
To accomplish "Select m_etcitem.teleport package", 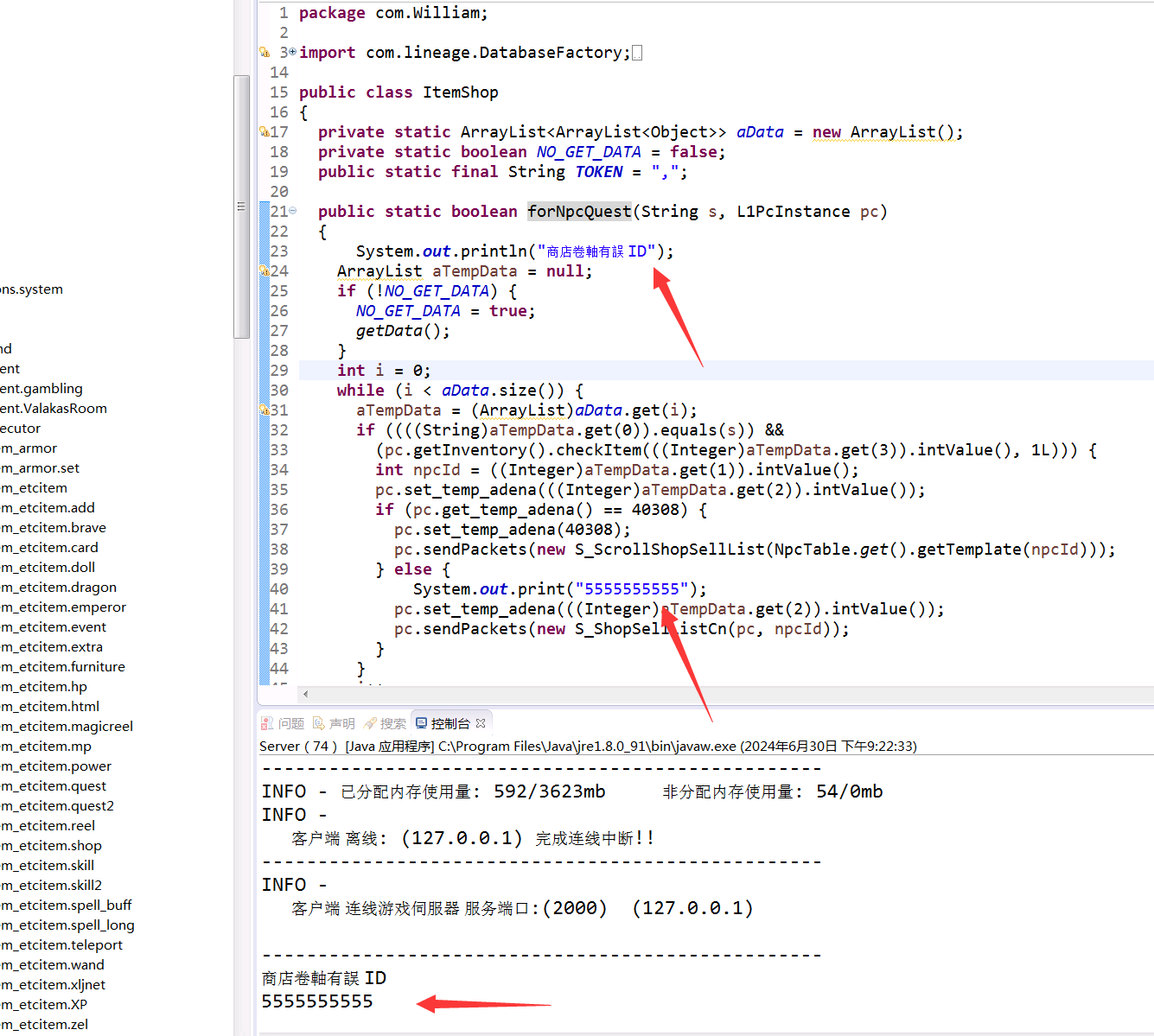I will [61, 945].
